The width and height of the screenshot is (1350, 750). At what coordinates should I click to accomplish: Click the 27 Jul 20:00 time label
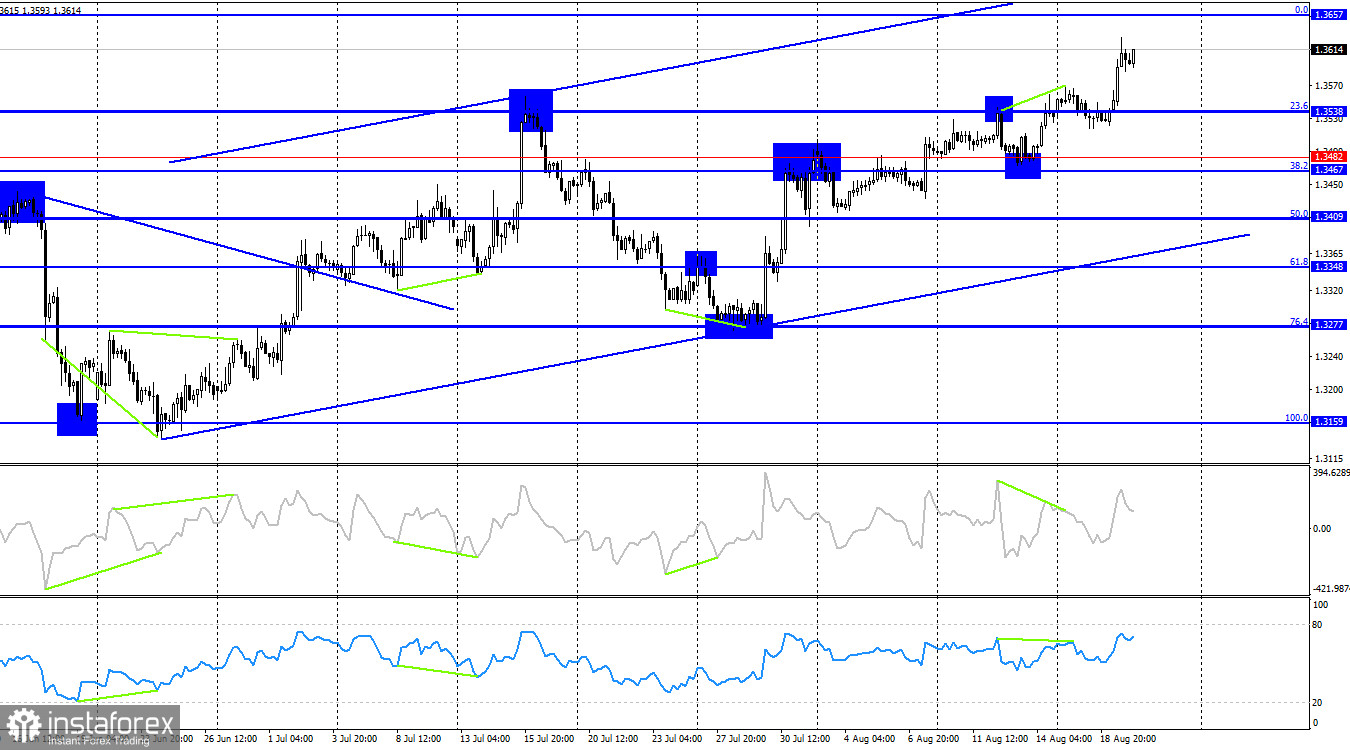742,739
